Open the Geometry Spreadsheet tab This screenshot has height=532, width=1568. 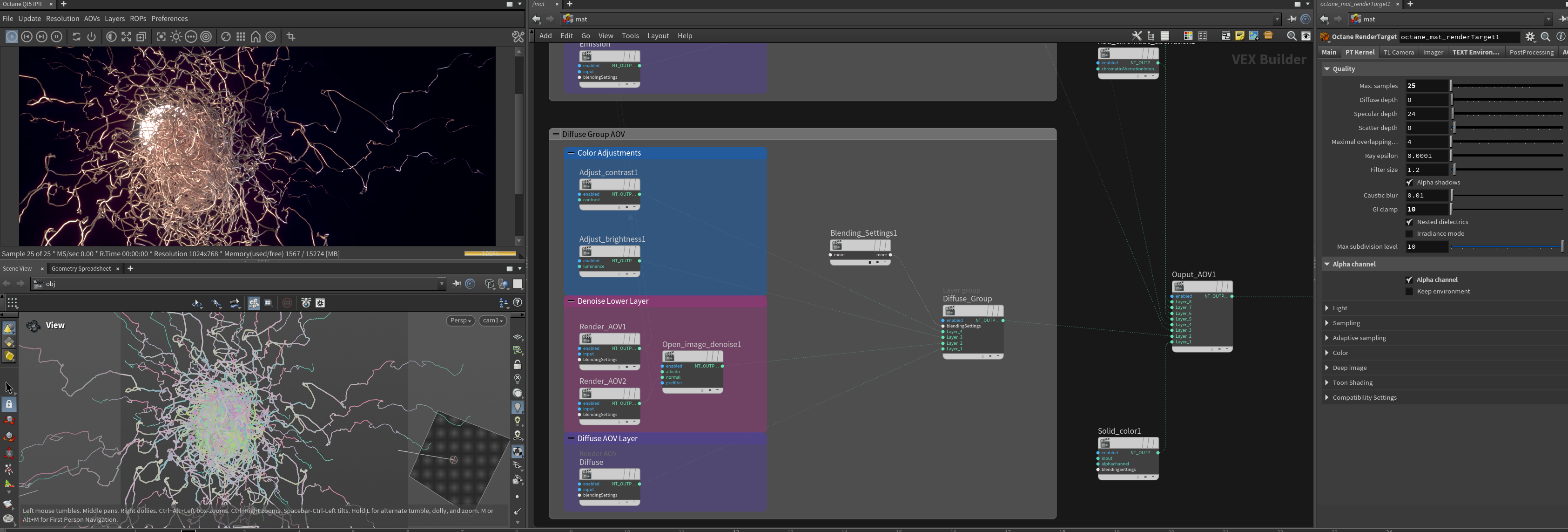[81, 268]
